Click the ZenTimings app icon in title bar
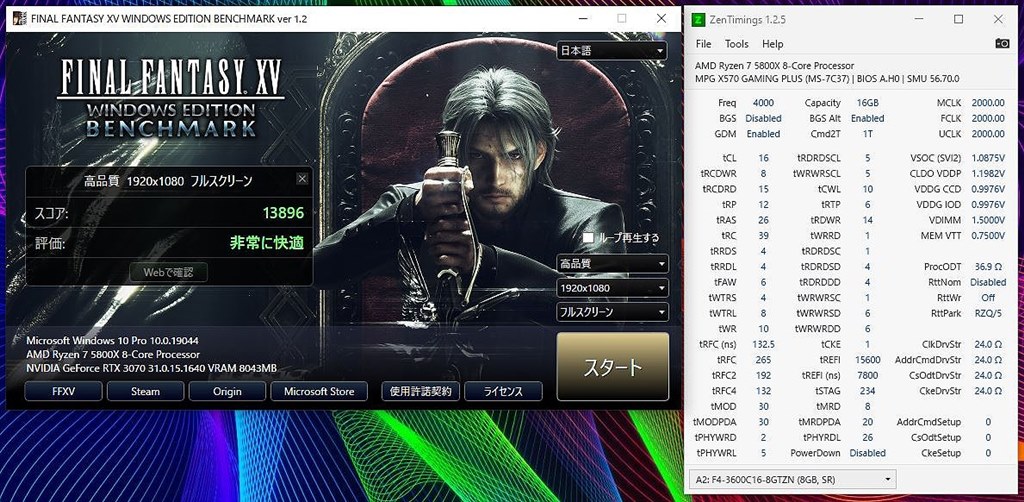The height and width of the screenshot is (502, 1024). [x=697, y=20]
